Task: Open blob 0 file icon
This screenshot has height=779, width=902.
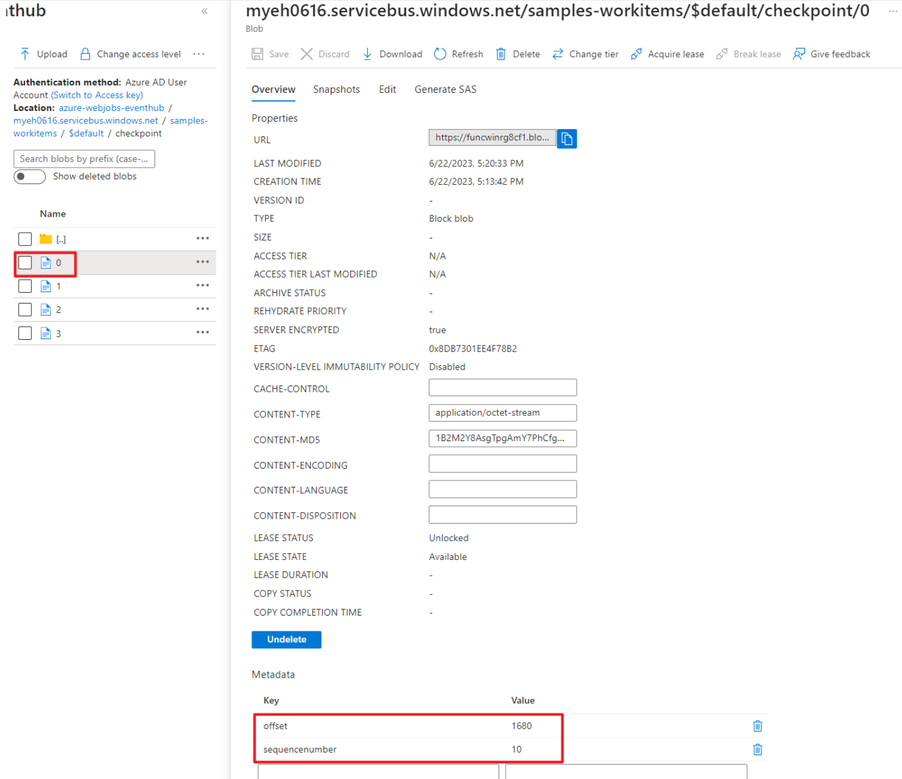Action: point(45,263)
